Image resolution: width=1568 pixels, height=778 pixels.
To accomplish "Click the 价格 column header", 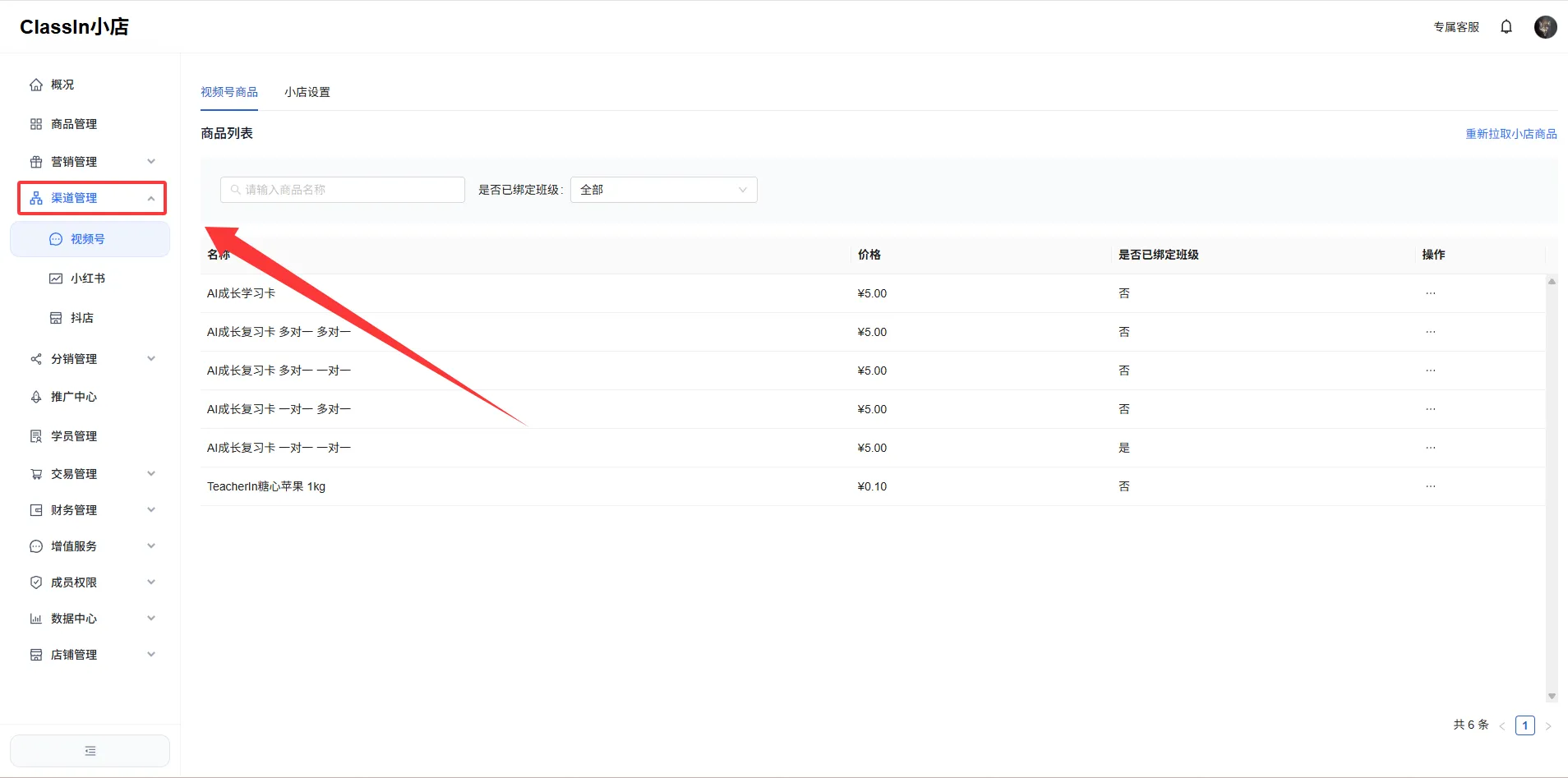I will [869, 255].
